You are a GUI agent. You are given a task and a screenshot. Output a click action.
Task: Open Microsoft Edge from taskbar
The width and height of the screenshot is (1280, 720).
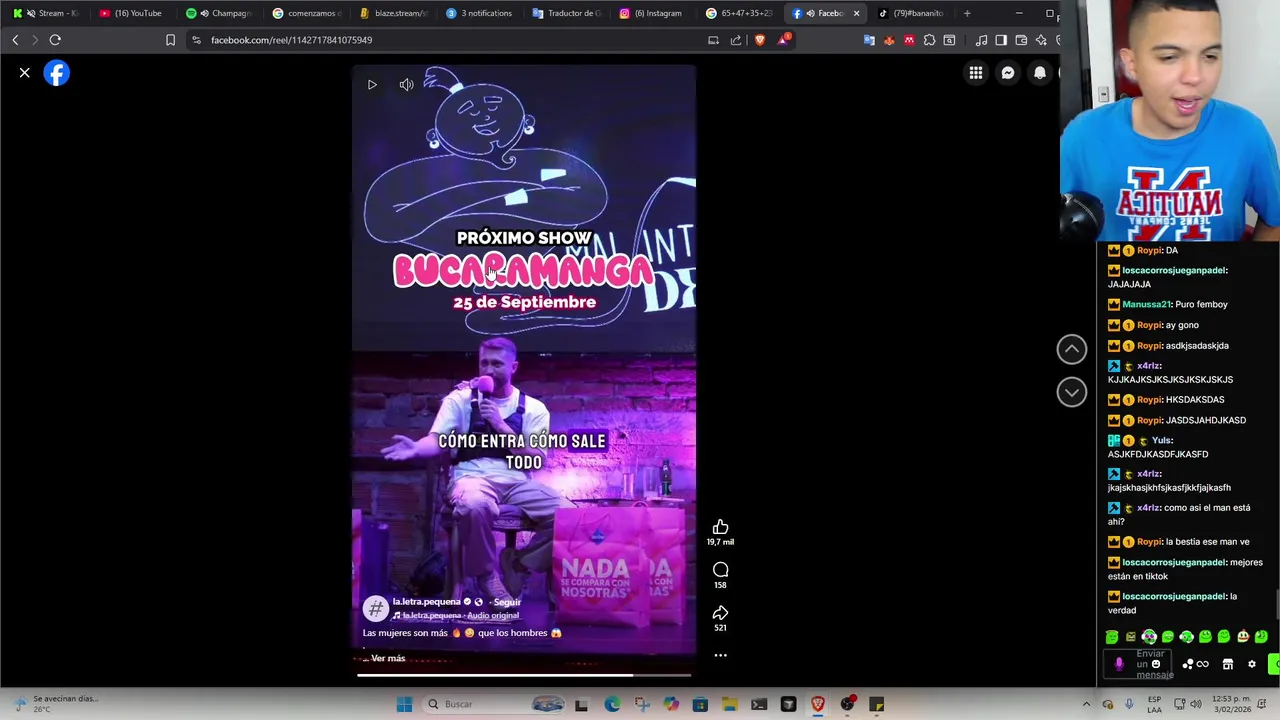pyautogui.click(x=612, y=704)
